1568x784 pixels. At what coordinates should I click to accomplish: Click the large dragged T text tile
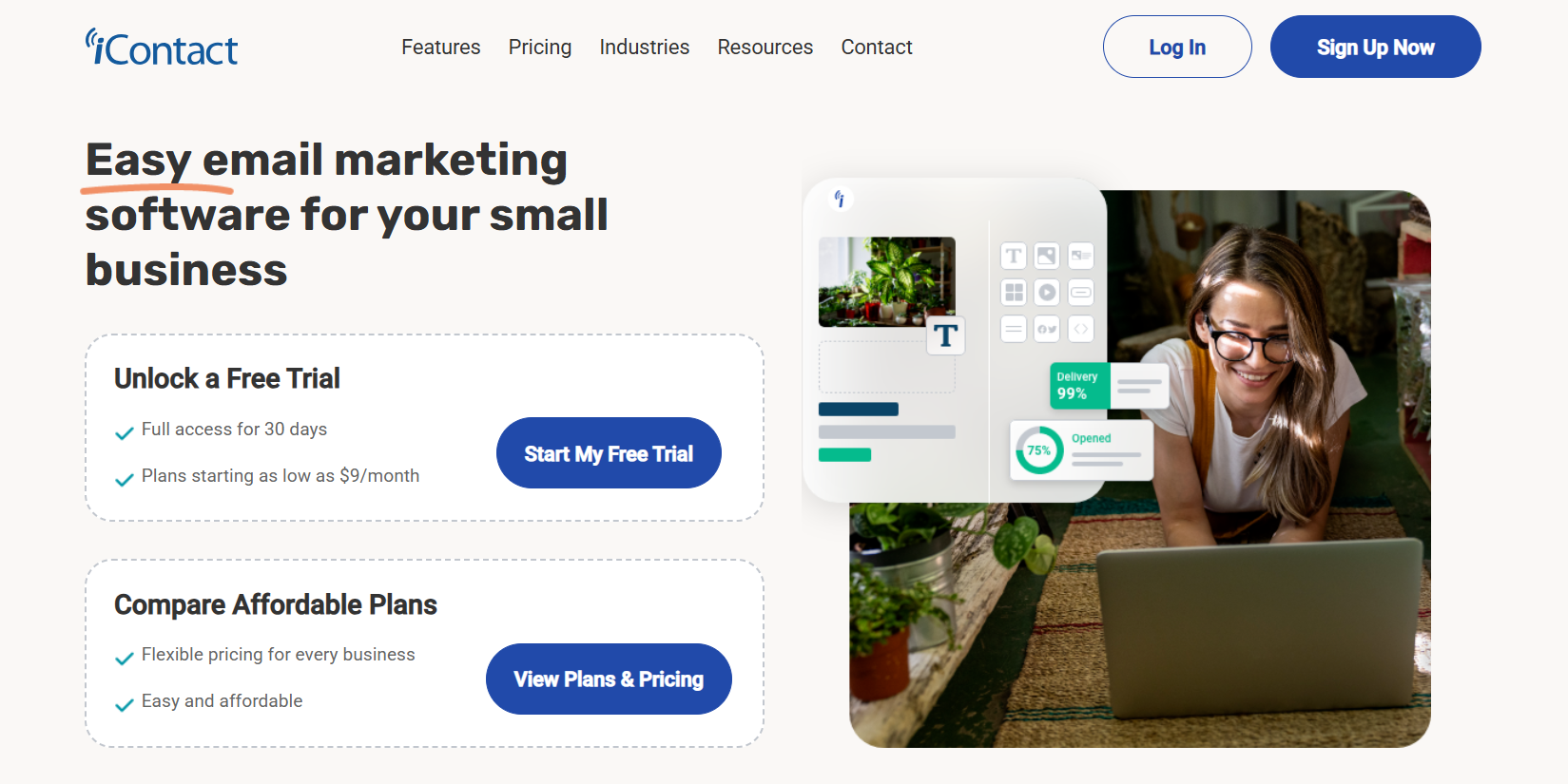(946, 335)
